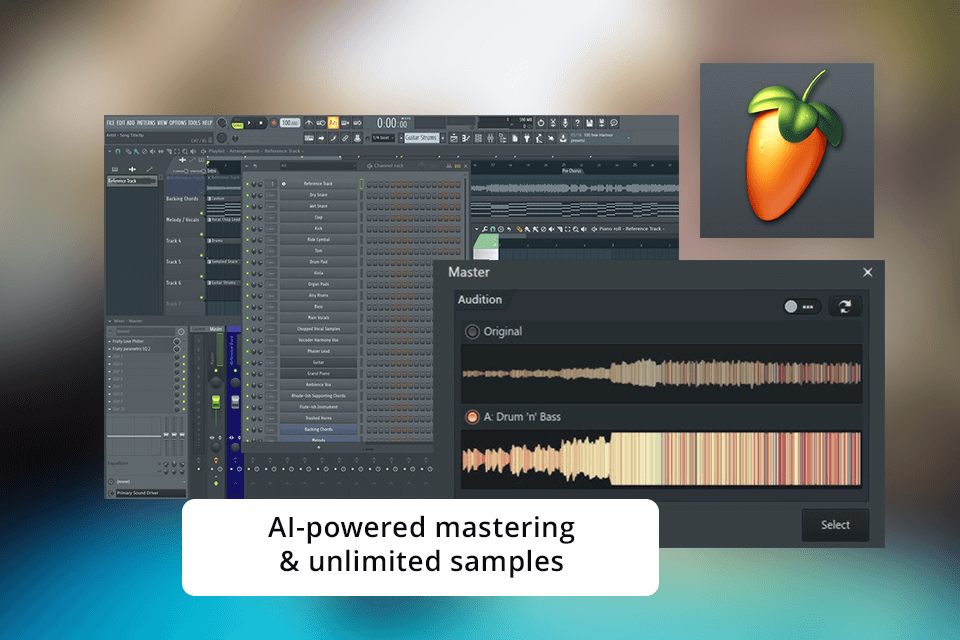Click the Backing Chords channel button
960x640 pixels.
(x=318, y=429)
